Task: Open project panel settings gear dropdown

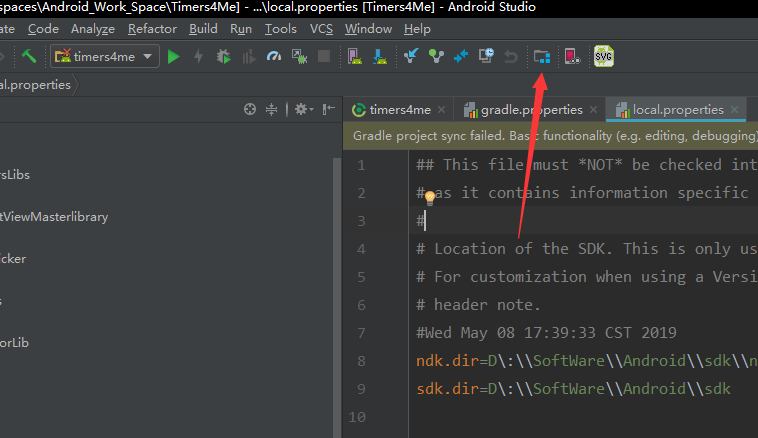Action: tap(304, 109)
